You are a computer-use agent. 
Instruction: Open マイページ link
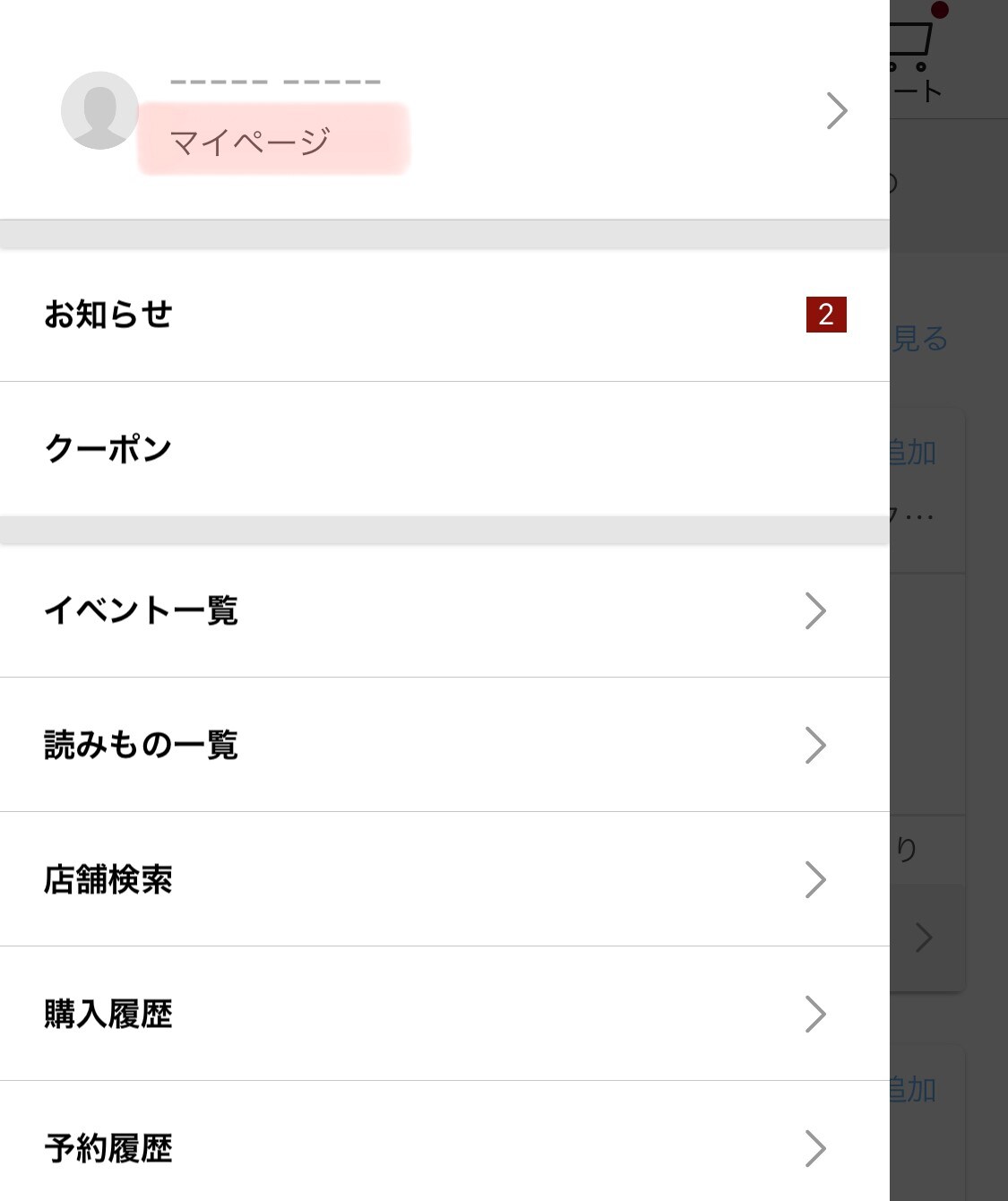250,142
